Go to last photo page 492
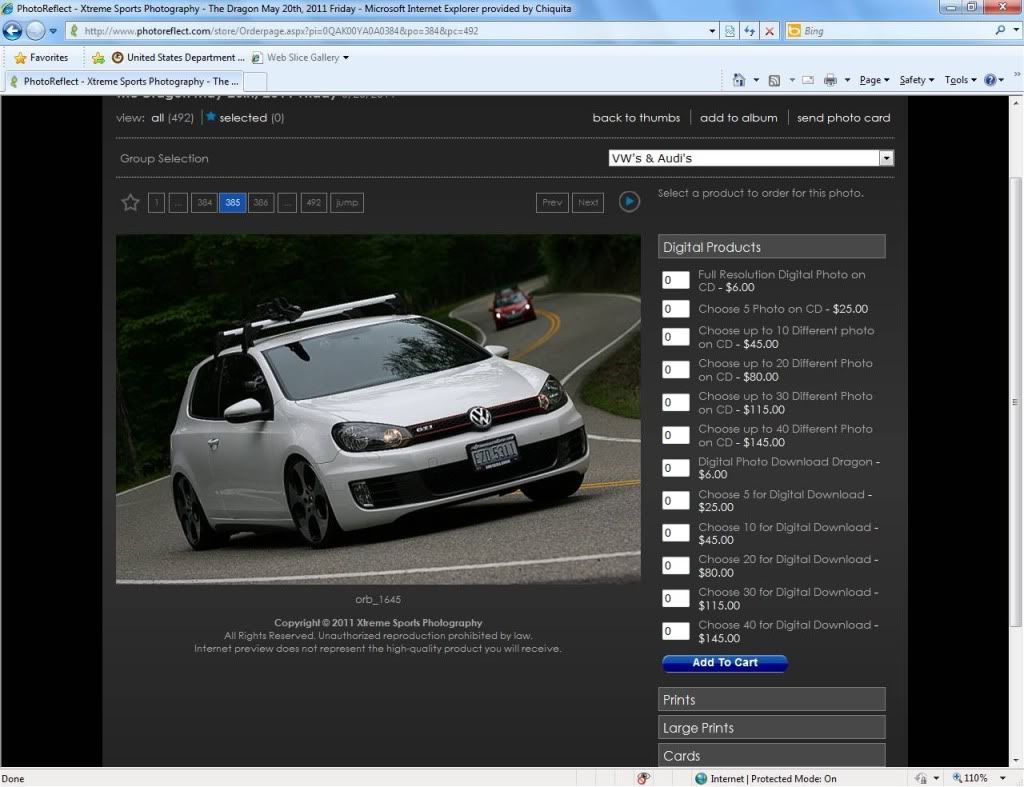The width and height of the screenshot is (1024, 787). (313, 202)
